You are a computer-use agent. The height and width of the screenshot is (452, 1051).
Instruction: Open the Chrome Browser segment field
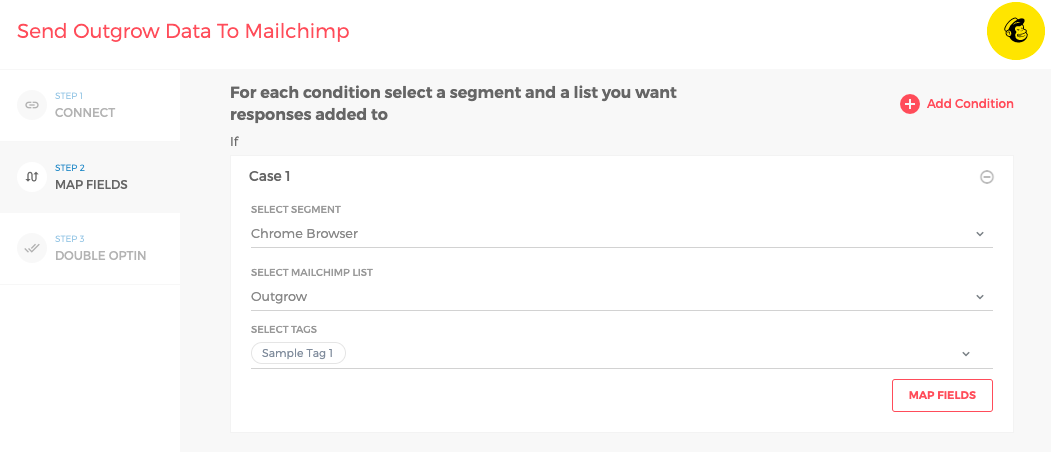tap(600, 234)
